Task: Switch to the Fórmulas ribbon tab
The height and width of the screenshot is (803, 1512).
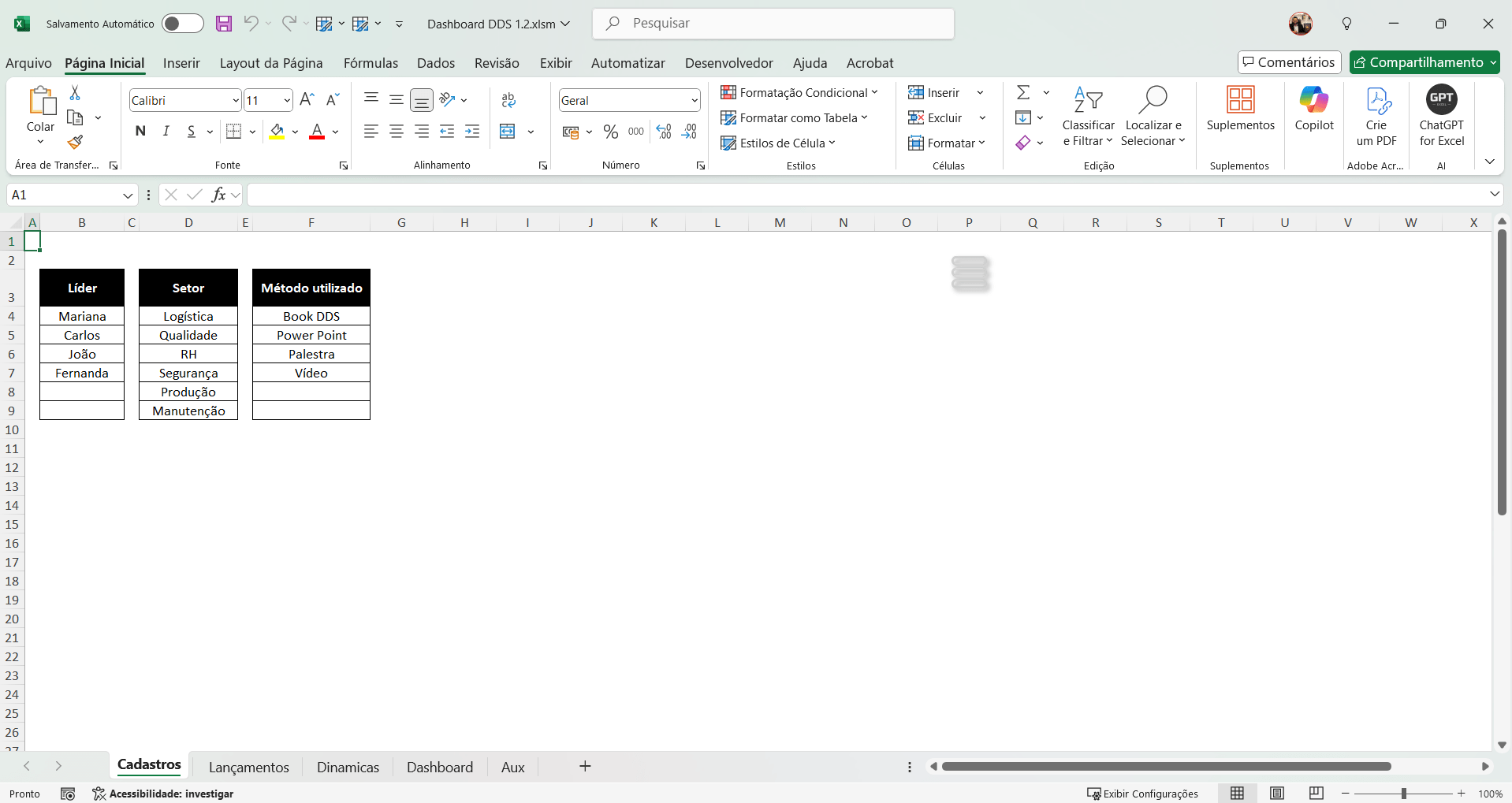Action: pyautogui.click(x=371, y=63)
